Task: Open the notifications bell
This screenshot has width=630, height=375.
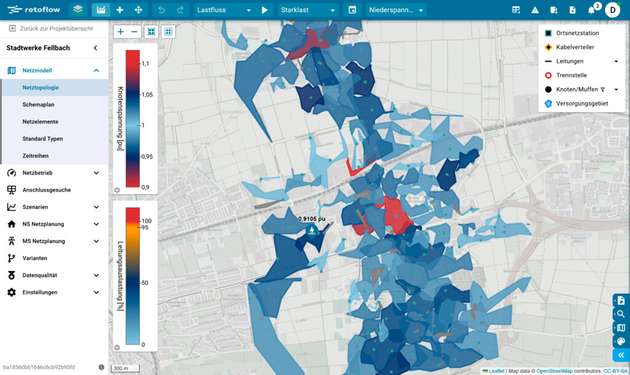Action: click(x=591, y=10)
